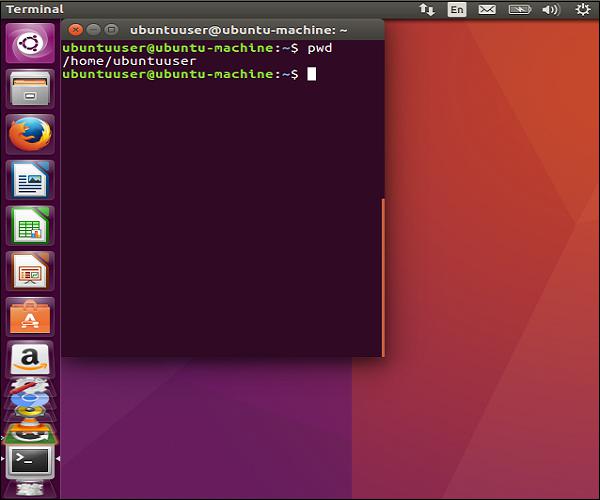Minimize the terminal window
Image resolution: width=600 pixels, height=500 pixels.
(92, 30)
